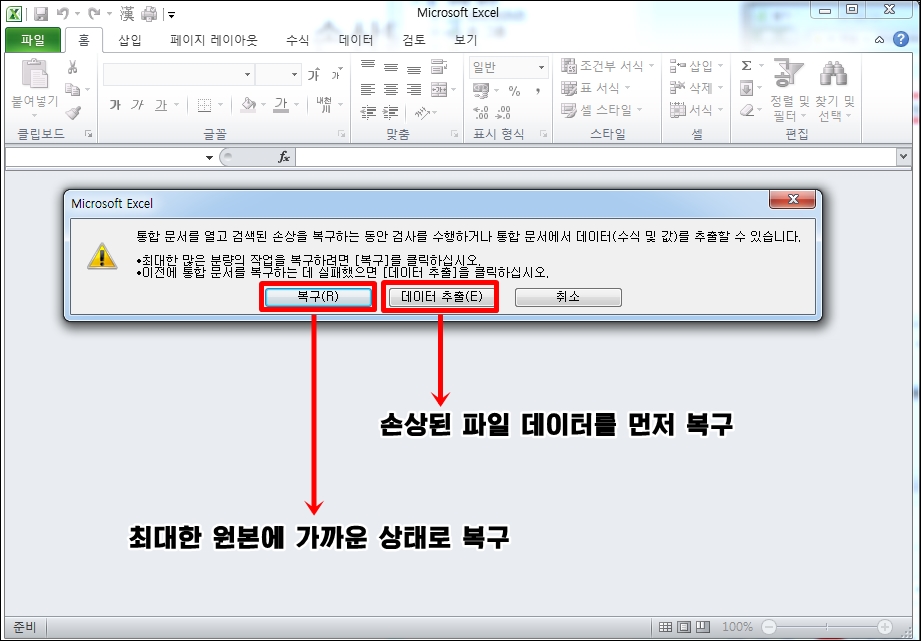Image resolution: width=921 pixels, height=641 pixels.
Task: Toggle align text left
Action: point(368,89)
